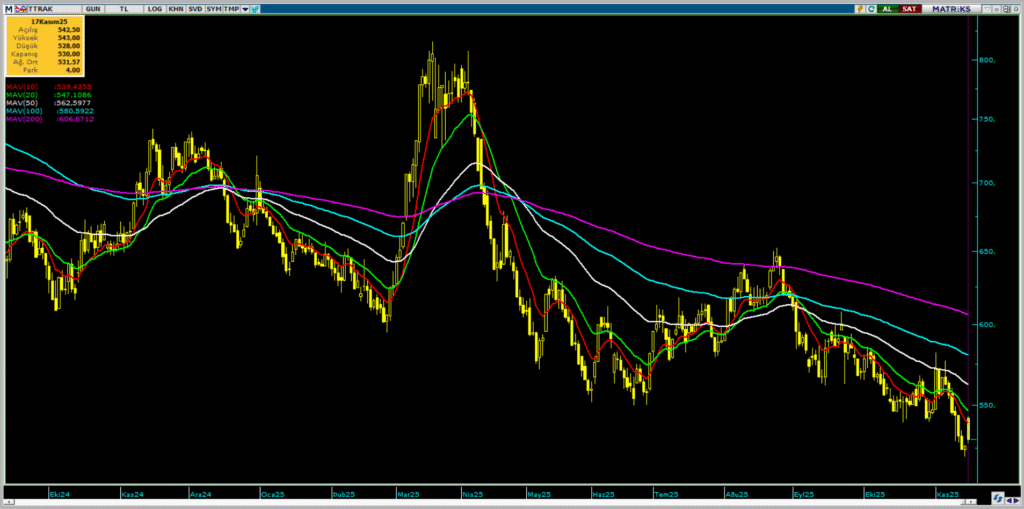Screen dimensions: 1024x509
Task: Click the Matriks M logo icon
Action: [x=8, y=8]
